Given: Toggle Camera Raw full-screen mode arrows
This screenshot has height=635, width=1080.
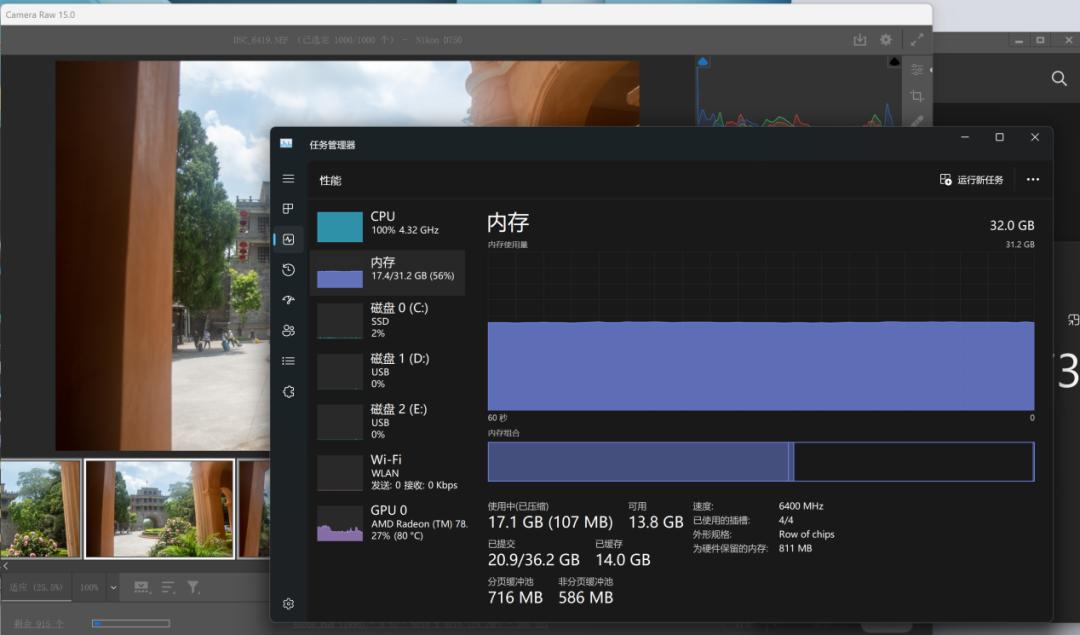Looking at the screenshot, I should [x=917, y=39].
